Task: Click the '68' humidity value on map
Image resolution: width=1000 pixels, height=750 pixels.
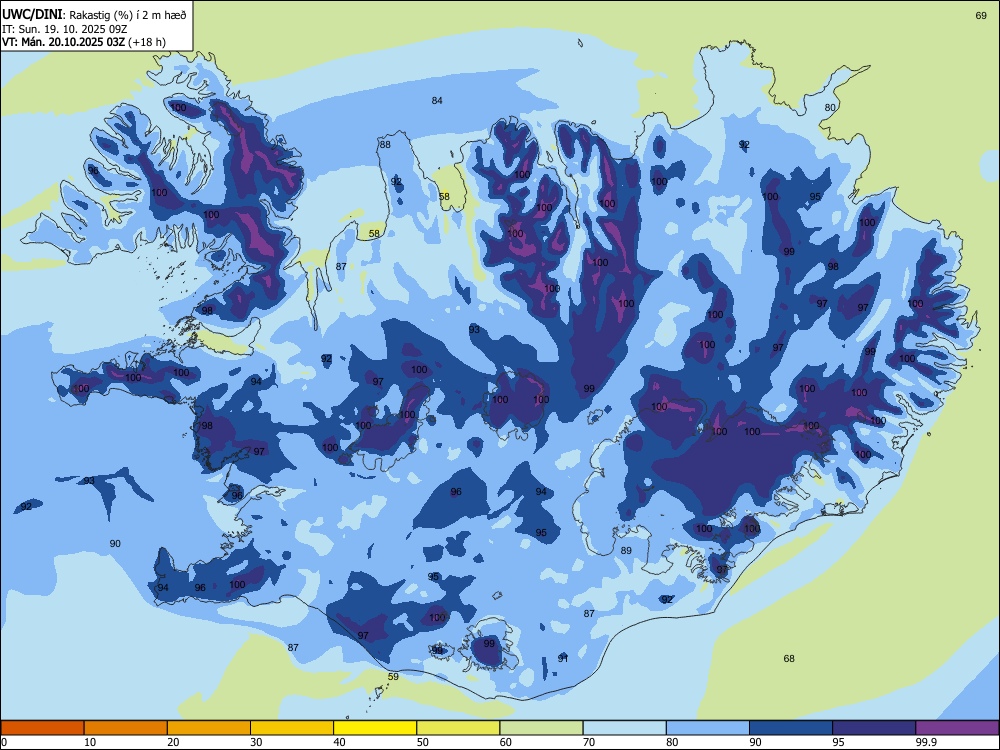Action: pyautogui.click(x=789, y=658)
